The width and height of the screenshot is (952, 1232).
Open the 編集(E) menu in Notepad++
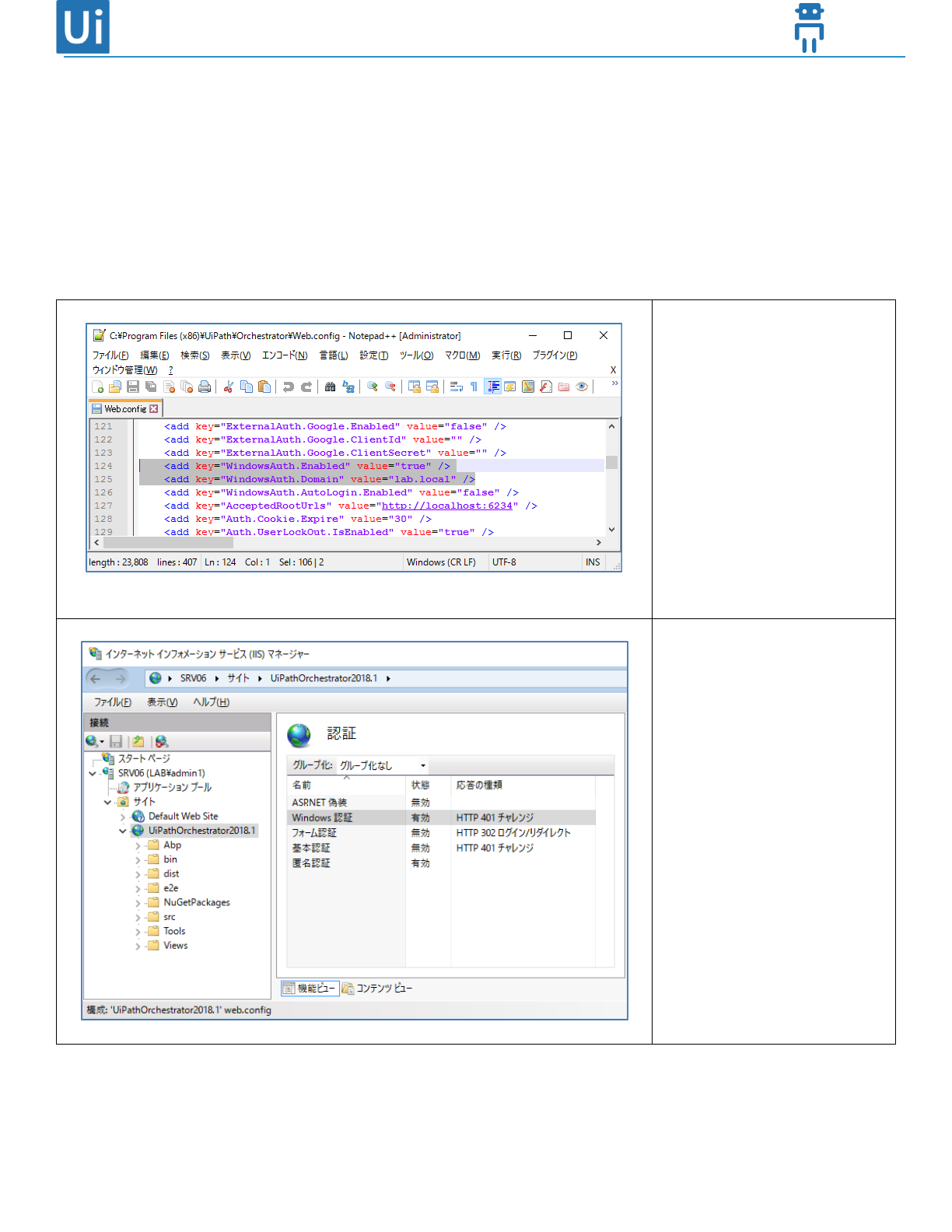(155, 355)
